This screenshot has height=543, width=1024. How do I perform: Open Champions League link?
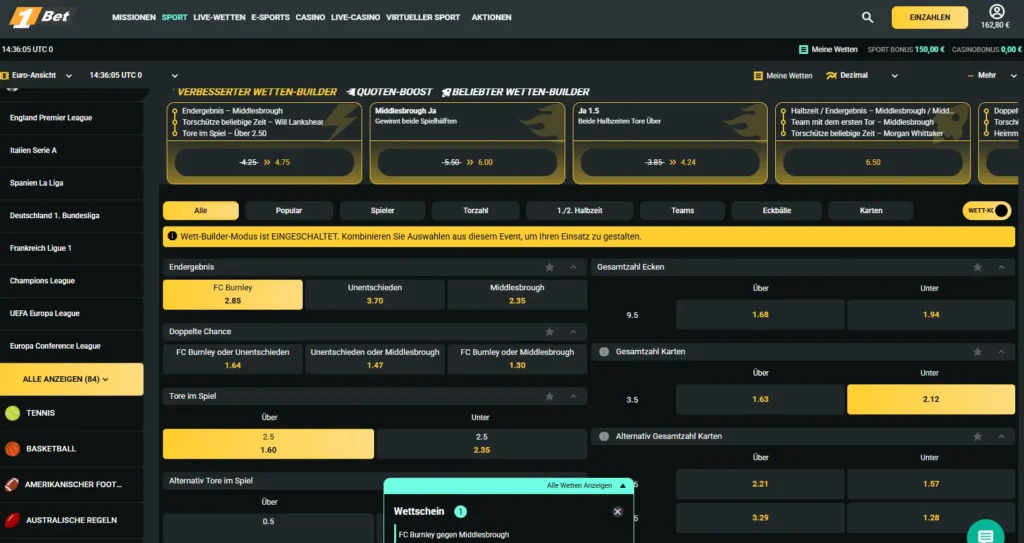coord(42,281)
